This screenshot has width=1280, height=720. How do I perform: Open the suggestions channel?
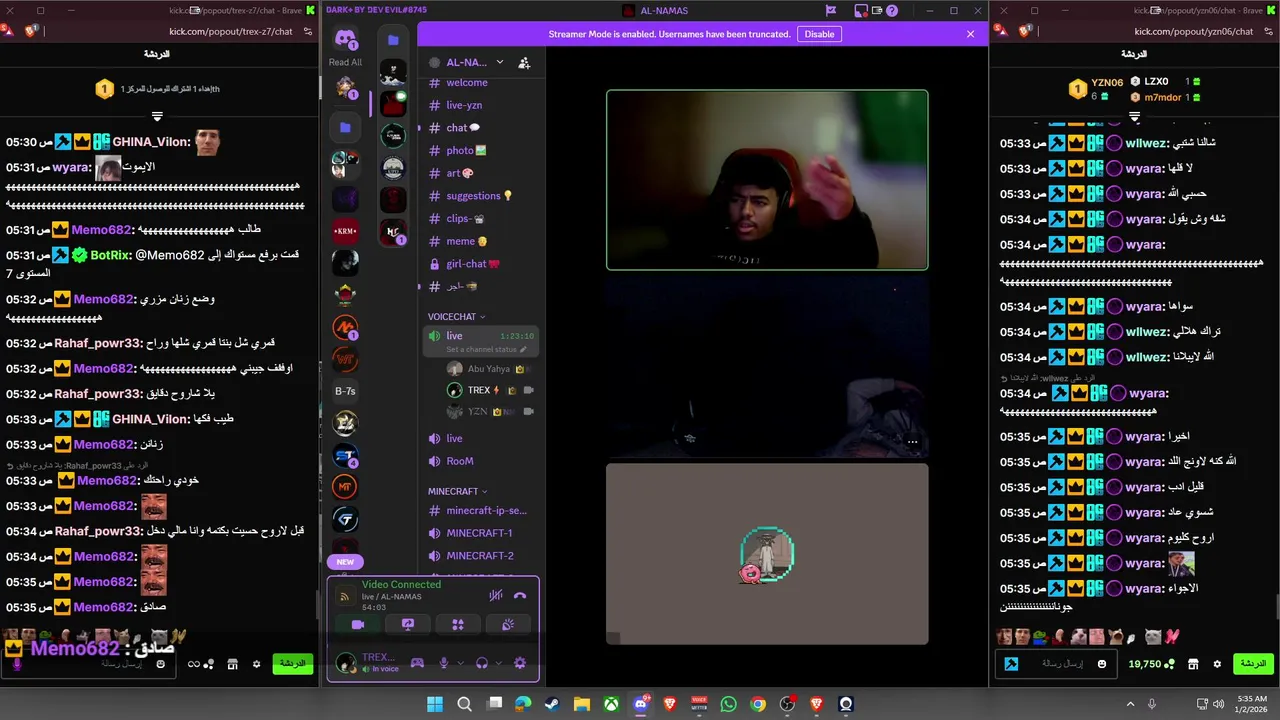[480, 196]
